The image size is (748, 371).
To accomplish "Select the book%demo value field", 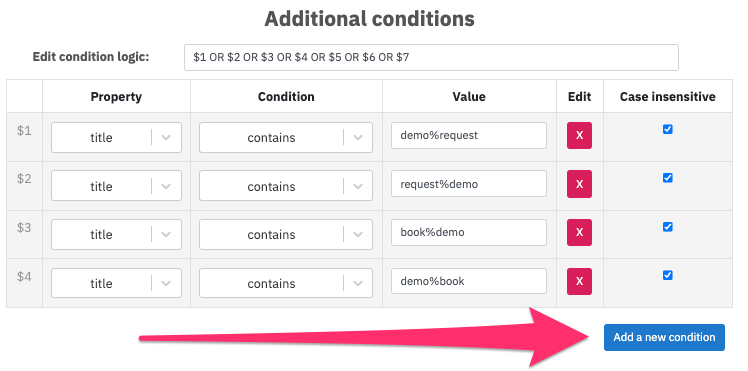I will (x=469, y=232).
